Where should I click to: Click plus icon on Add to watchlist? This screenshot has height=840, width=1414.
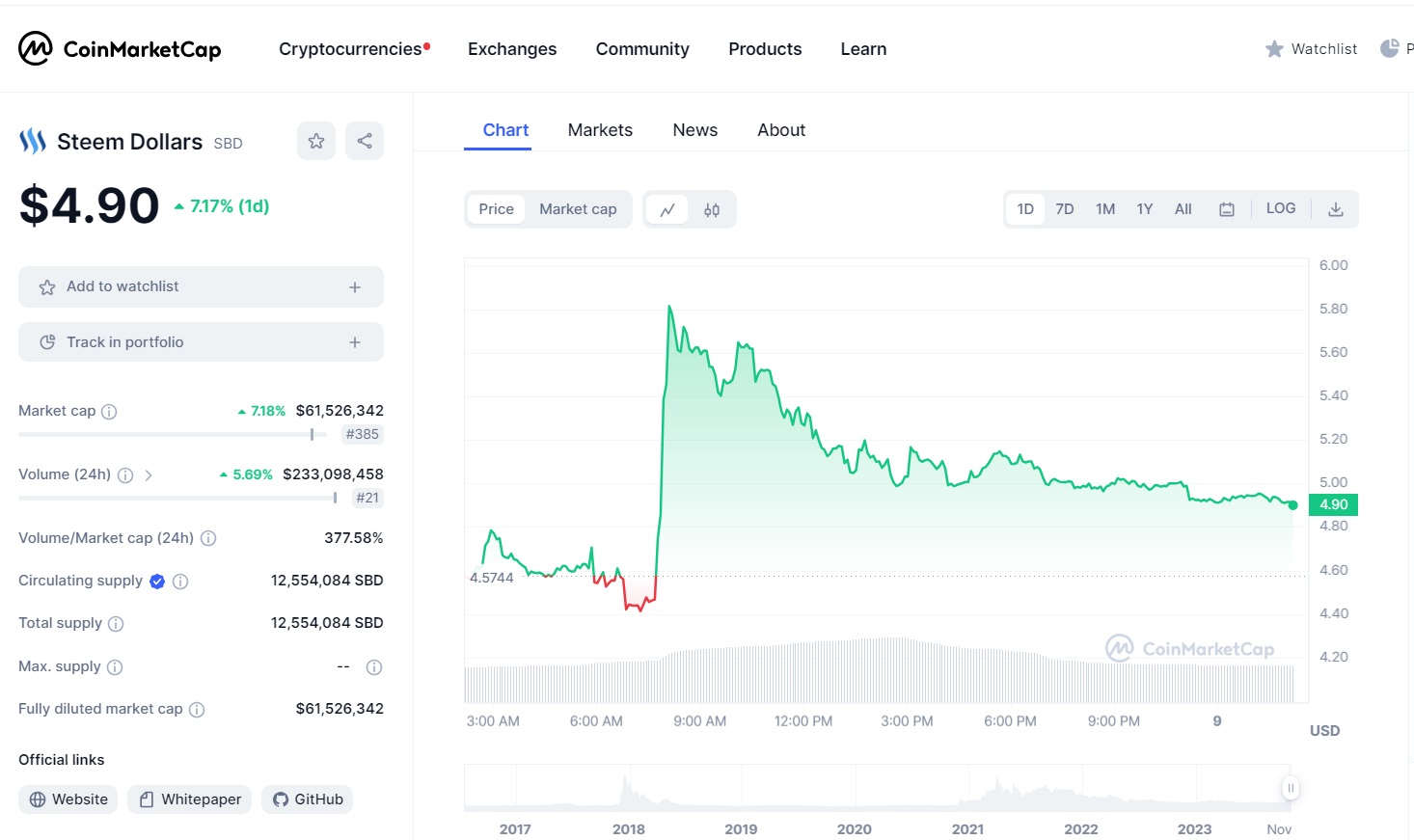click(x=355, y=287)
